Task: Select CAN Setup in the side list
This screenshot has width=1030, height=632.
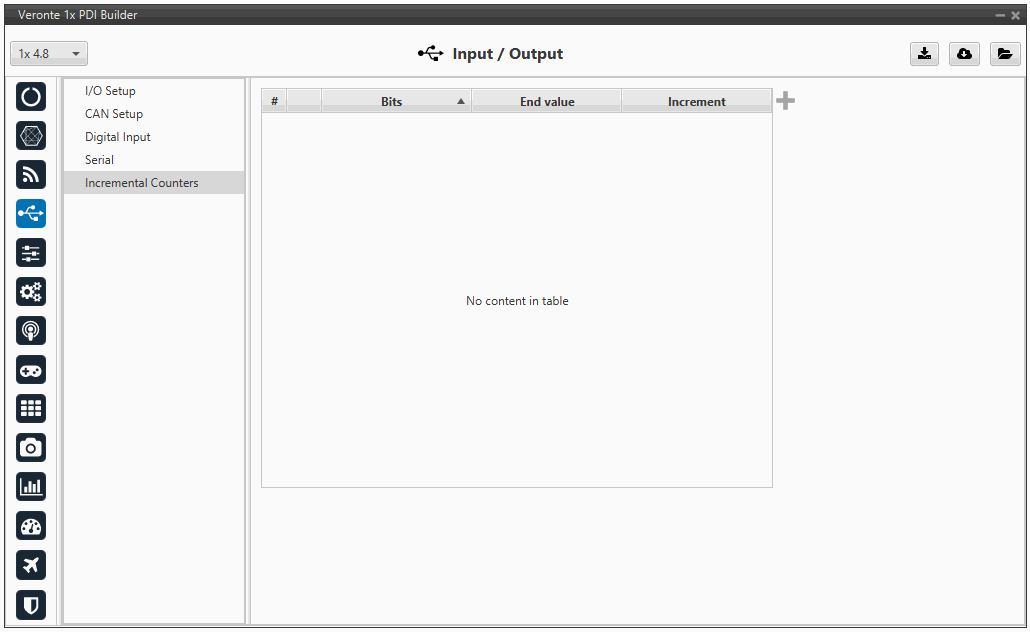Action: [114, 114]
